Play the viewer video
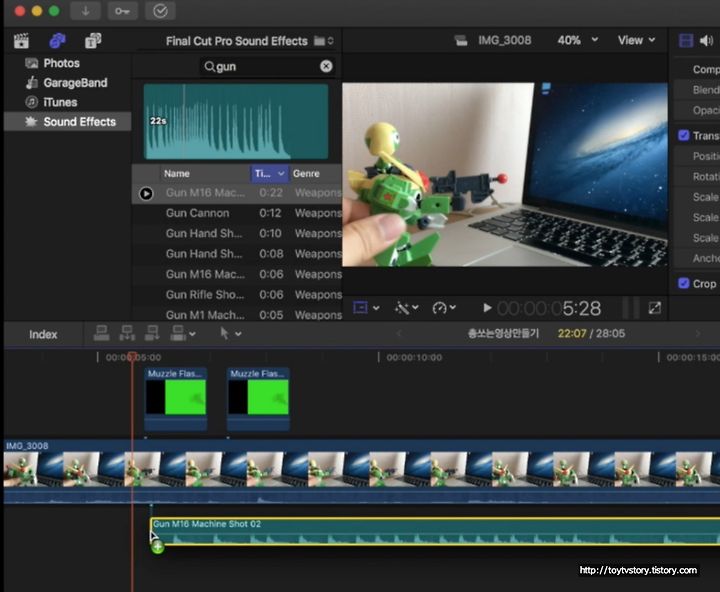Viewport: 720px width, 592px height. pyautogui.click(x=487, y=308)
